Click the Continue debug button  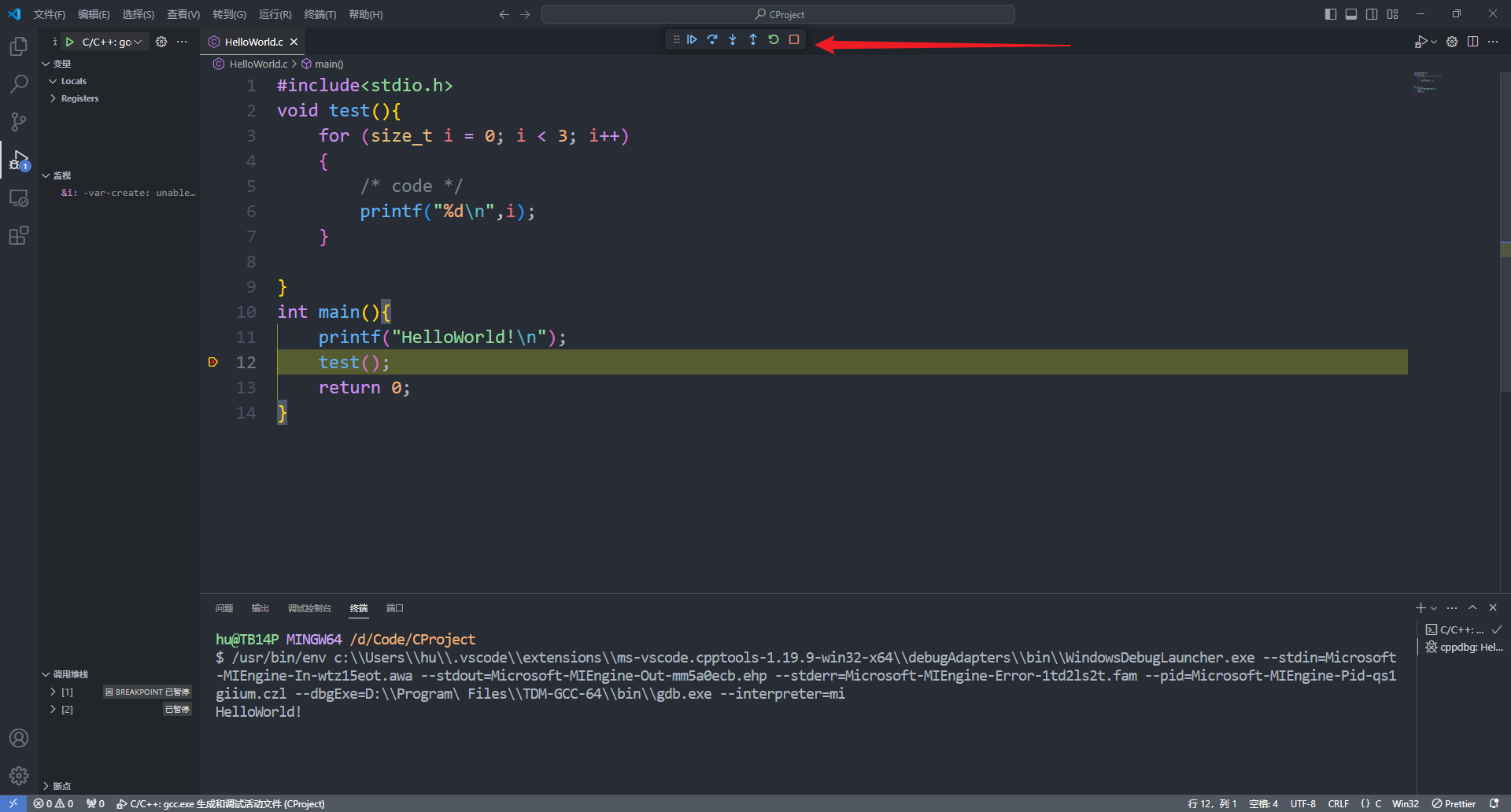(692, 39)
